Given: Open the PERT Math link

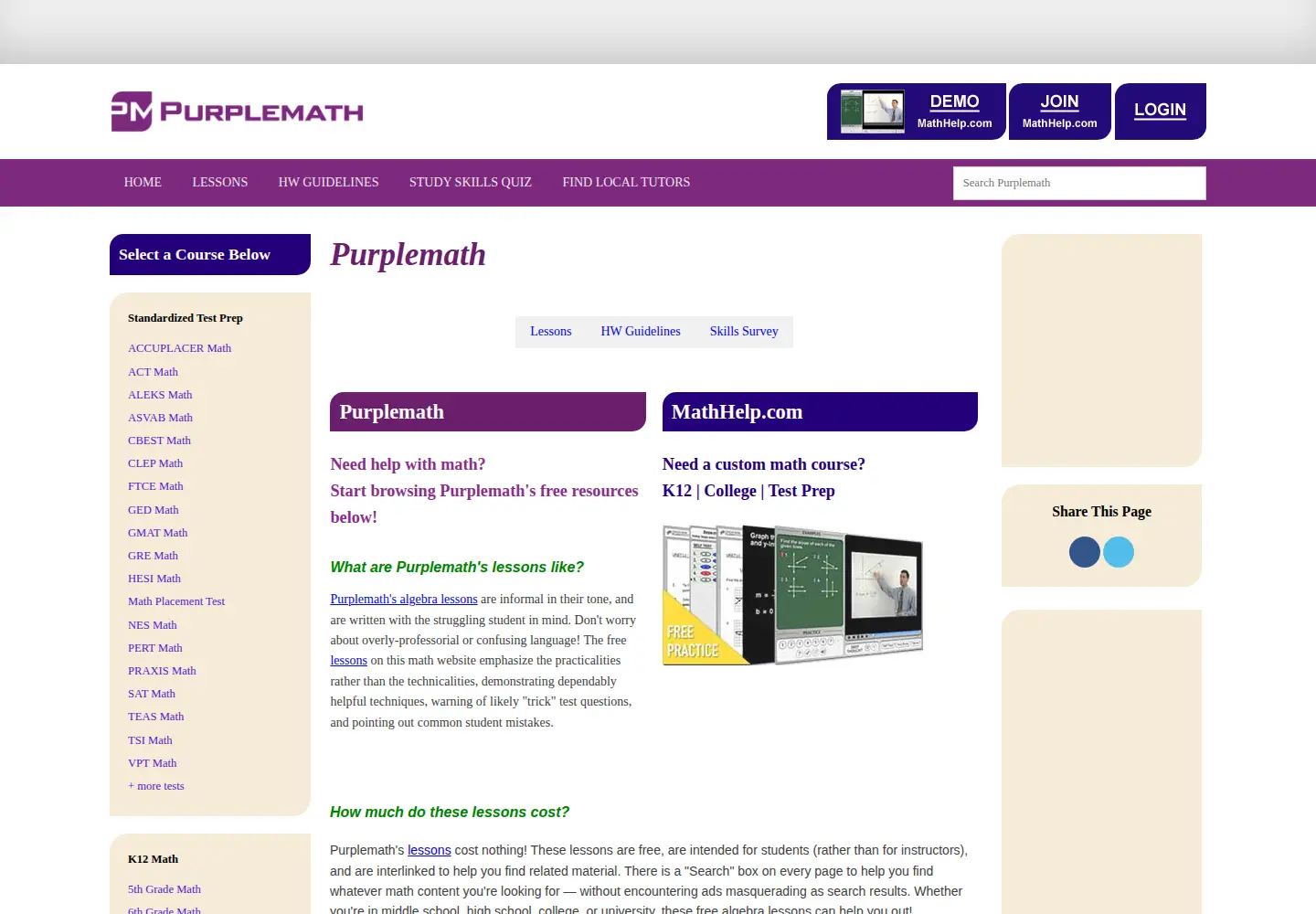Looking at the screenshot, I should click(155, 648).
